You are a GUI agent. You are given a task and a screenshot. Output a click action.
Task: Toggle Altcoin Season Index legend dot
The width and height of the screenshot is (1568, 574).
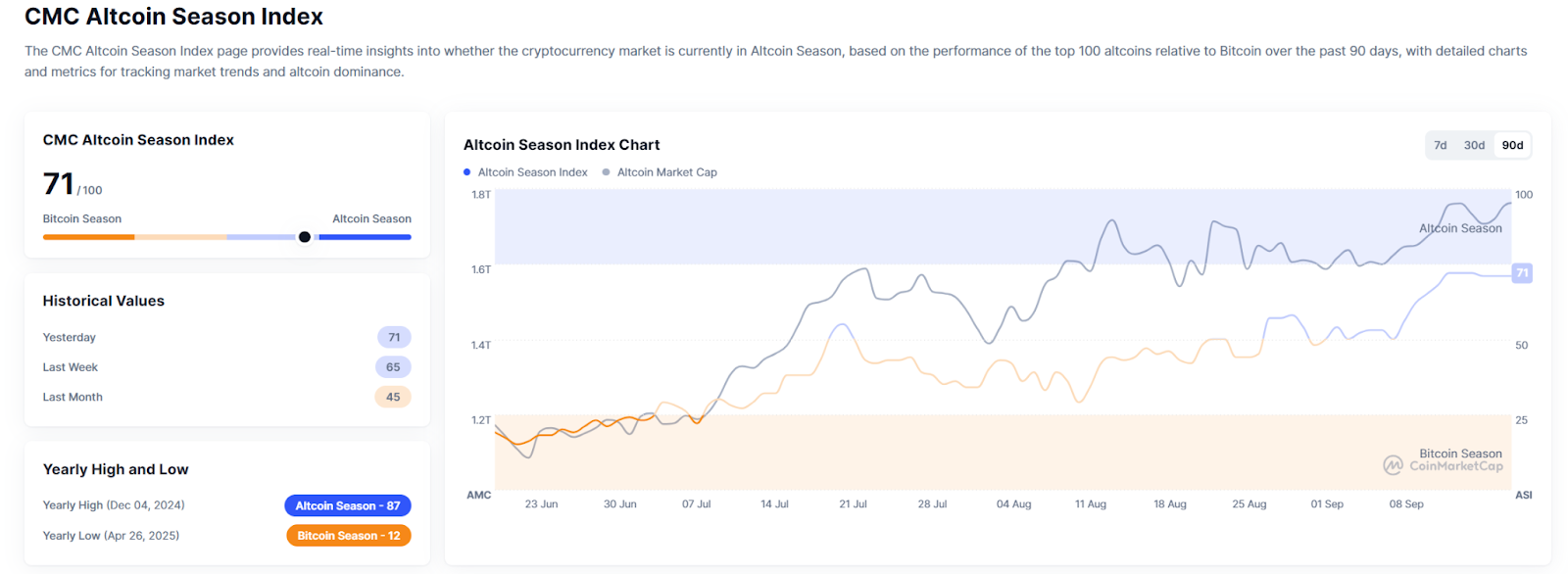(467, 172)
